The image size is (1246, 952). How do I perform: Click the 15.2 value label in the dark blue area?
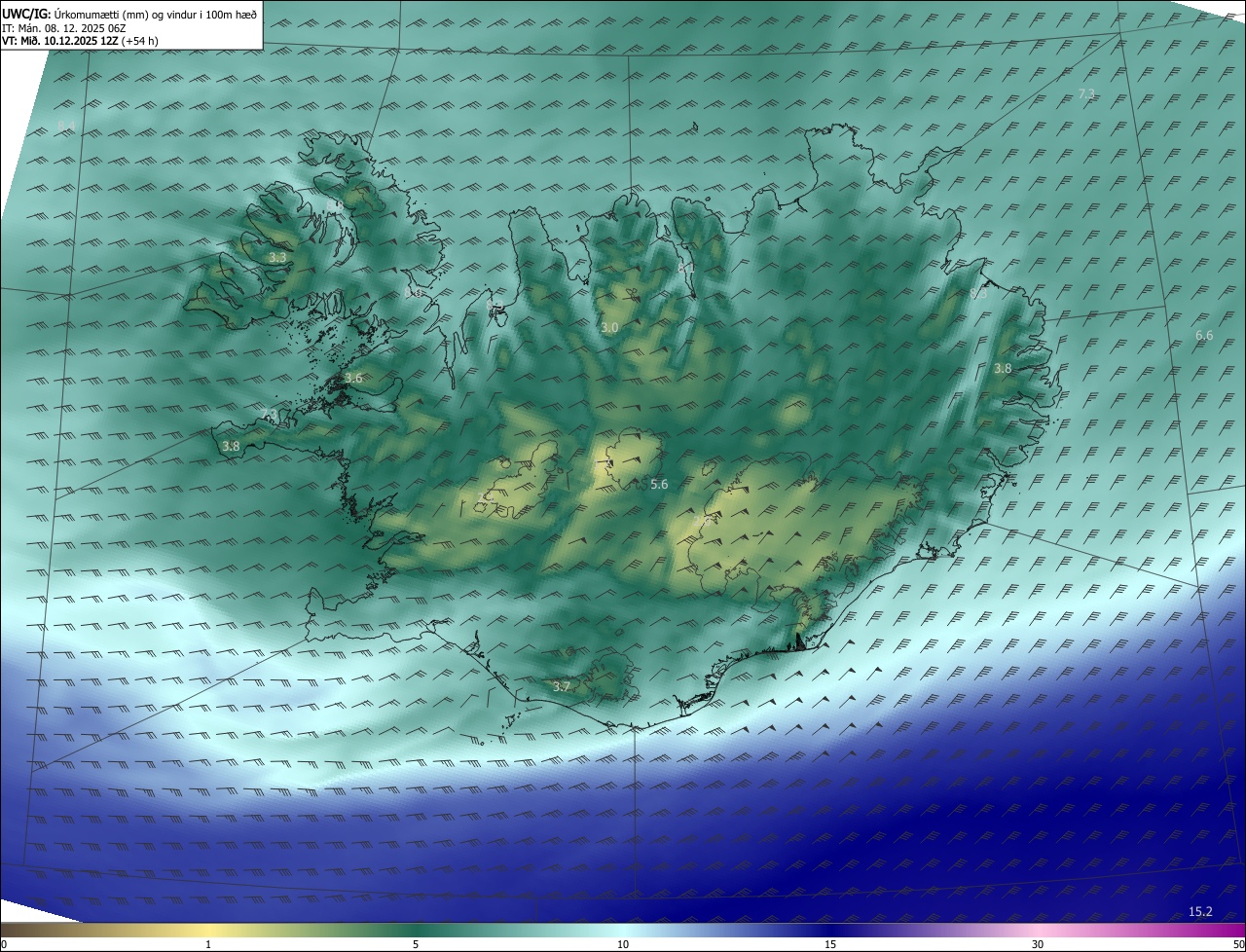pyautogui.click(x=1200, y=911)
